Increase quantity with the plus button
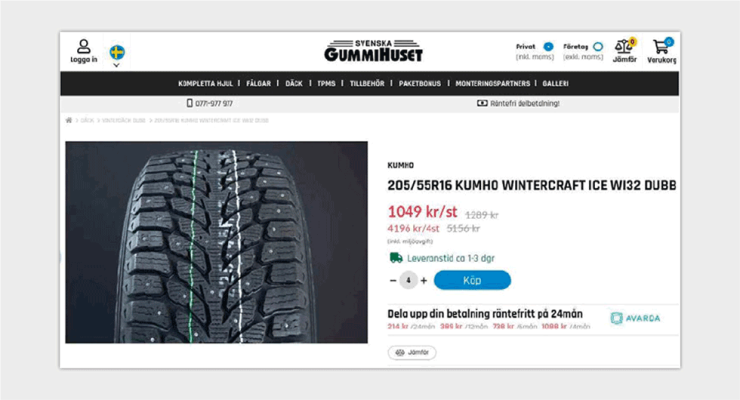Viewport: 740px width, 400px height. [424, 280]
